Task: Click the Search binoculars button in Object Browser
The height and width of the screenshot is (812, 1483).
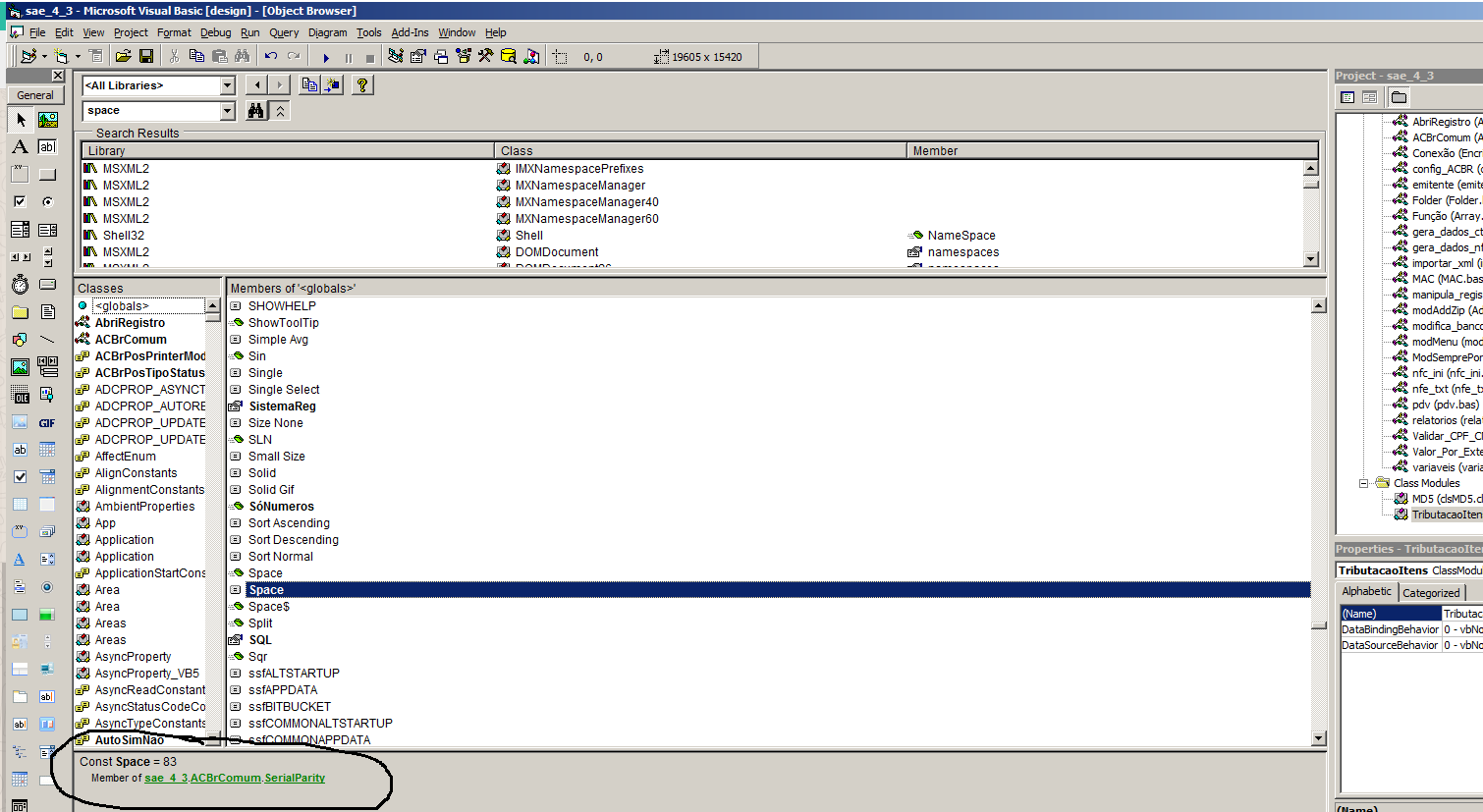Action: tap(255, 111)
